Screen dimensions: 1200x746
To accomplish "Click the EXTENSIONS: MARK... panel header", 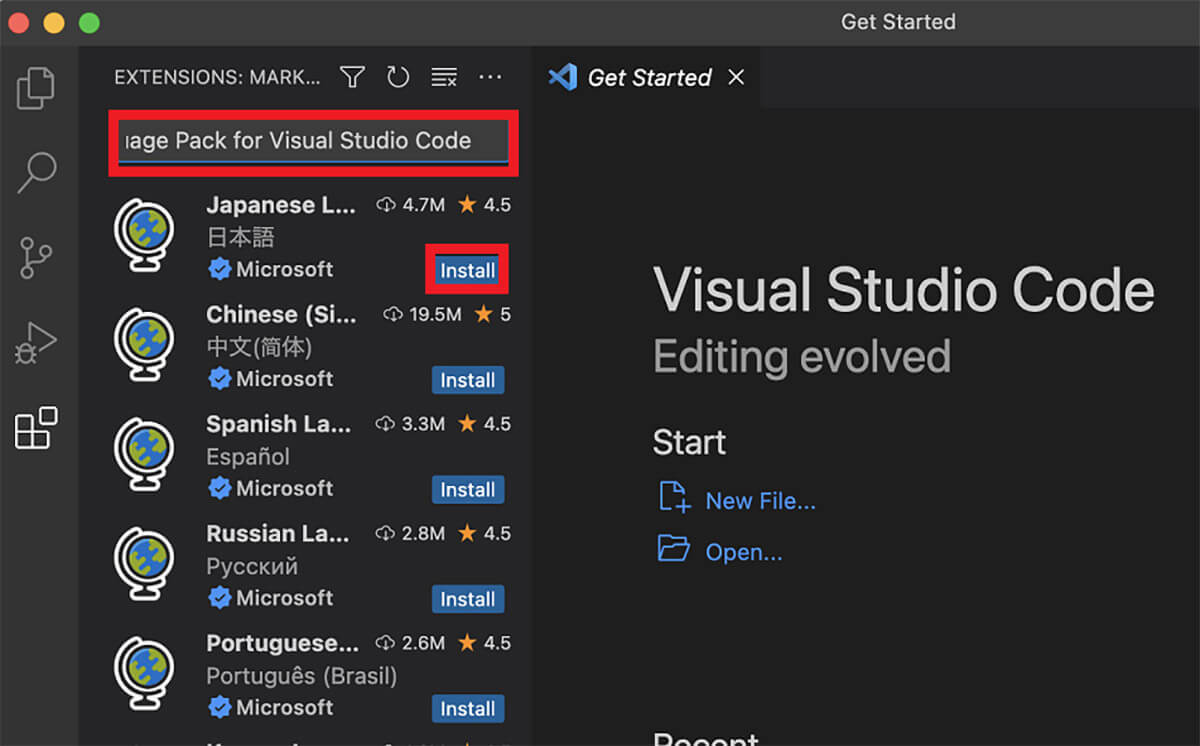I will click(x=218, y=77).
